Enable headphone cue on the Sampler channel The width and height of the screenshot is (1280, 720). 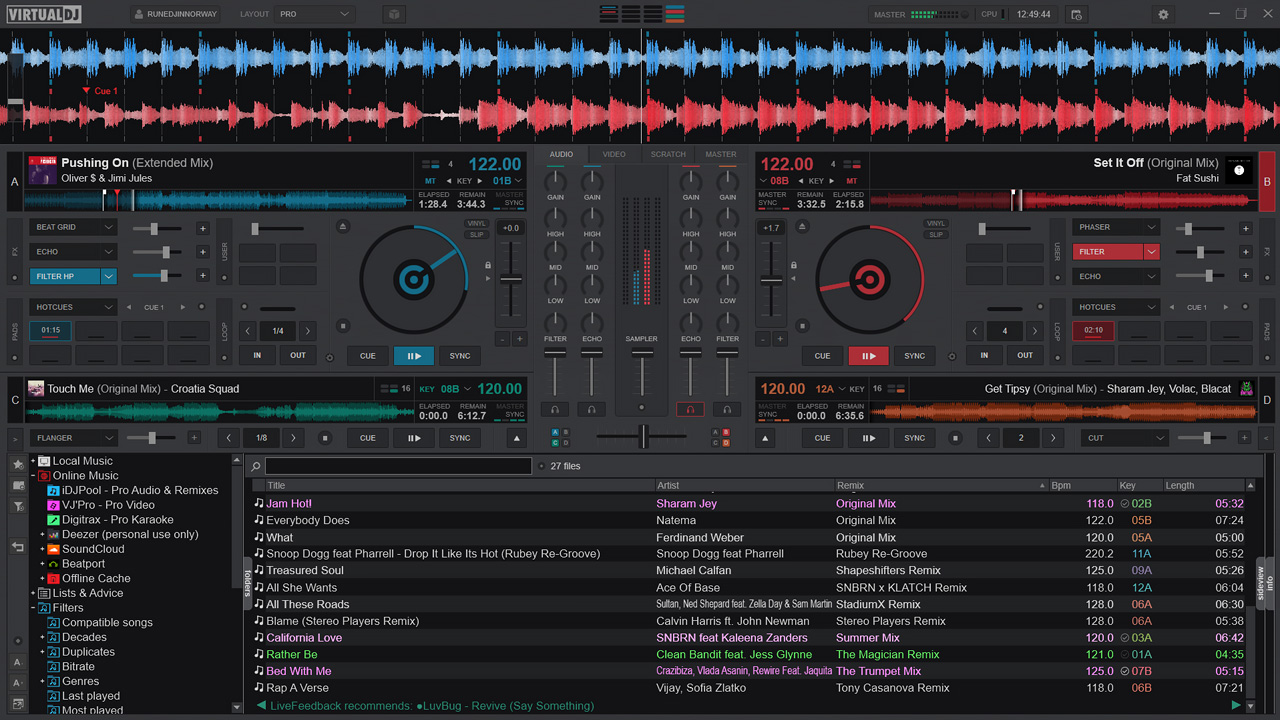(641, 407)
